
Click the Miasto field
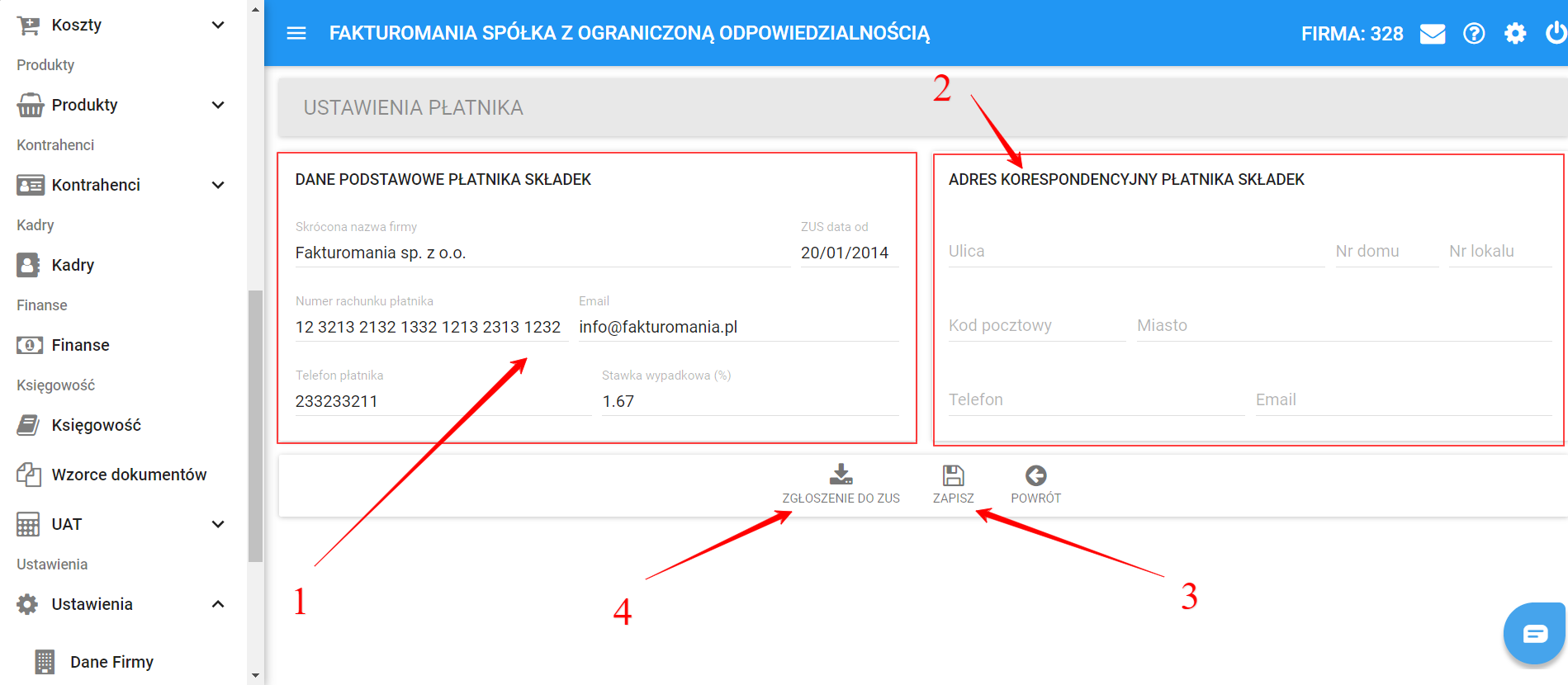pos(1344,325)
